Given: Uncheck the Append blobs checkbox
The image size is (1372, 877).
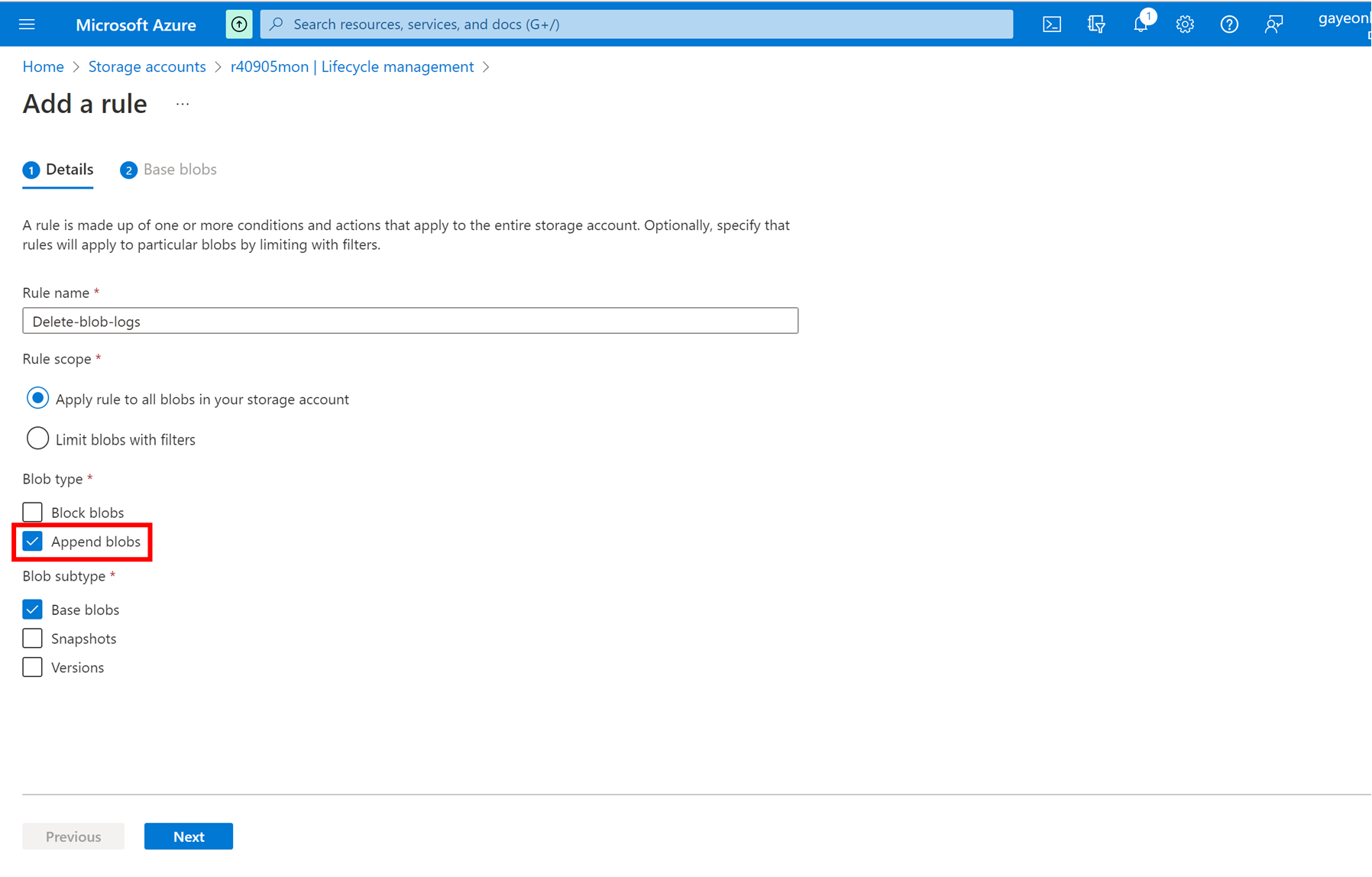Looking at the screenshot, I should click(x=32, y=542).
